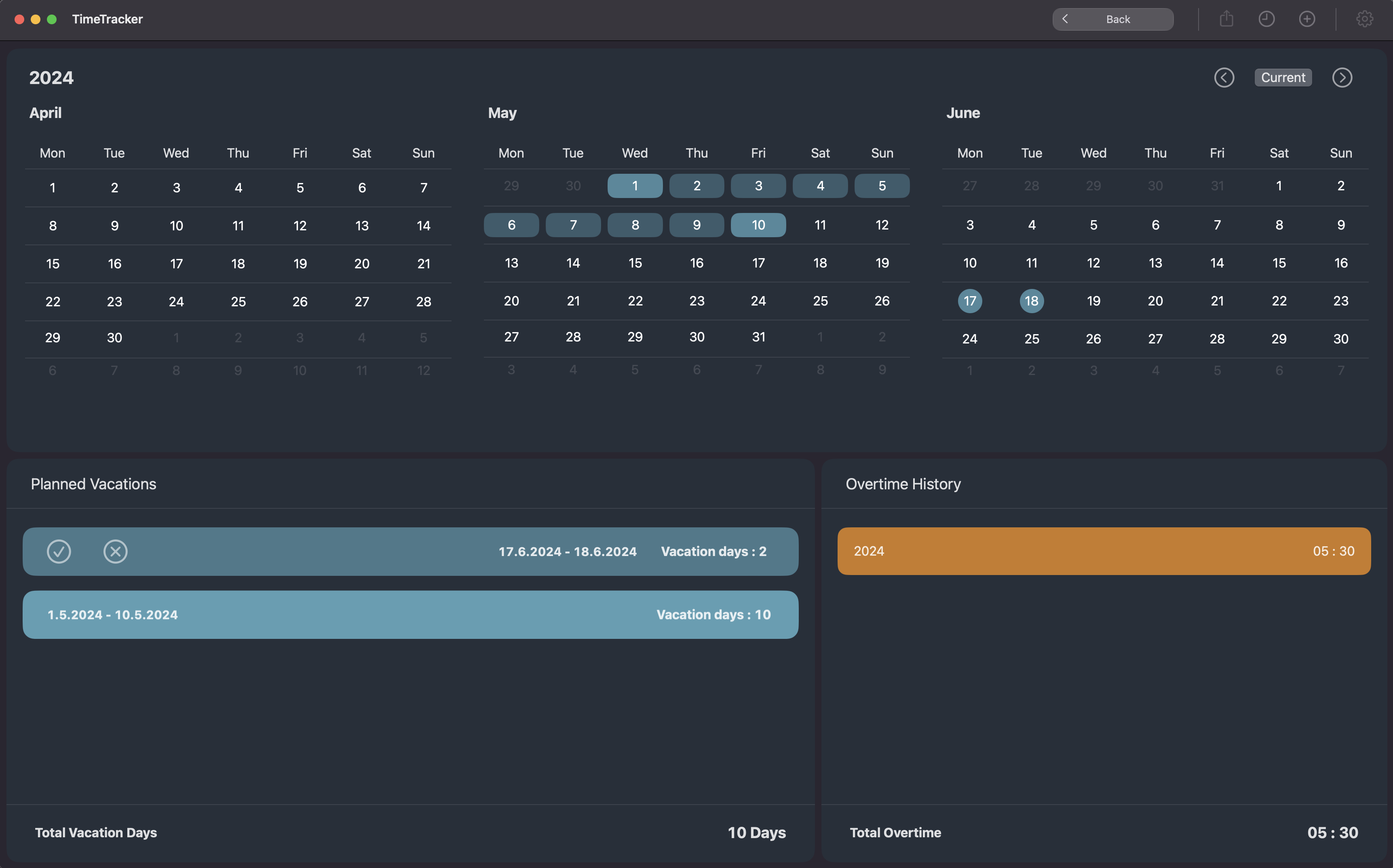
Task: Click April 19 in the calendar
Action: point(300,263)
